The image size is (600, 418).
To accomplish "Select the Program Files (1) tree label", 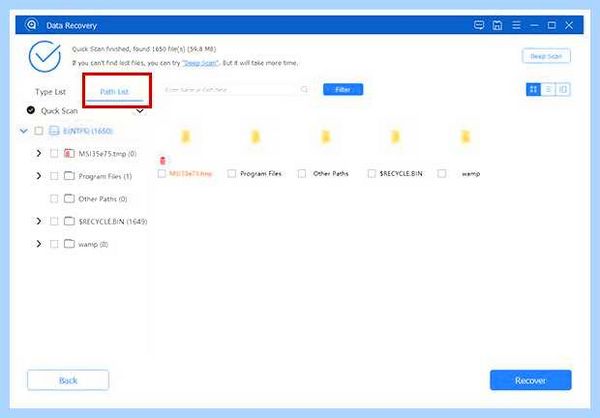I will (105, 176).
